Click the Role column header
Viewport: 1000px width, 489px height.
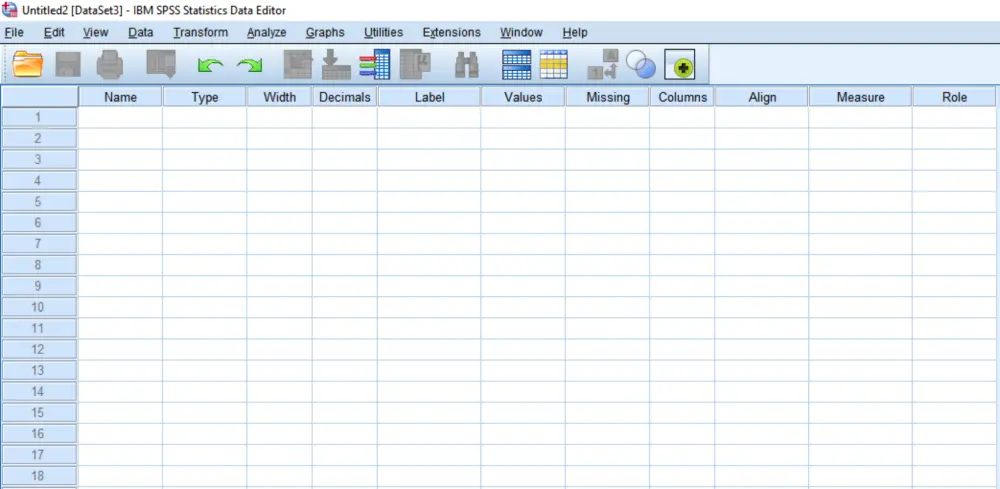click(x=955, y=97)
